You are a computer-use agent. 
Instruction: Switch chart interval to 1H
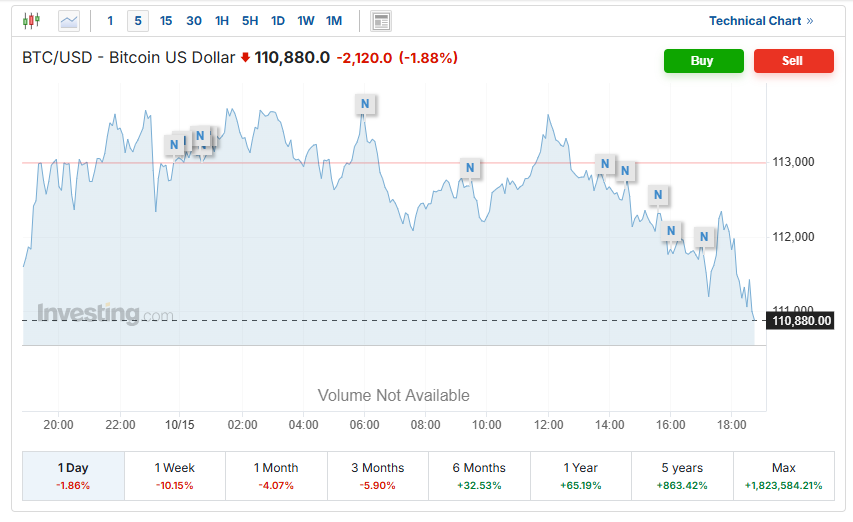pos(222,21)
